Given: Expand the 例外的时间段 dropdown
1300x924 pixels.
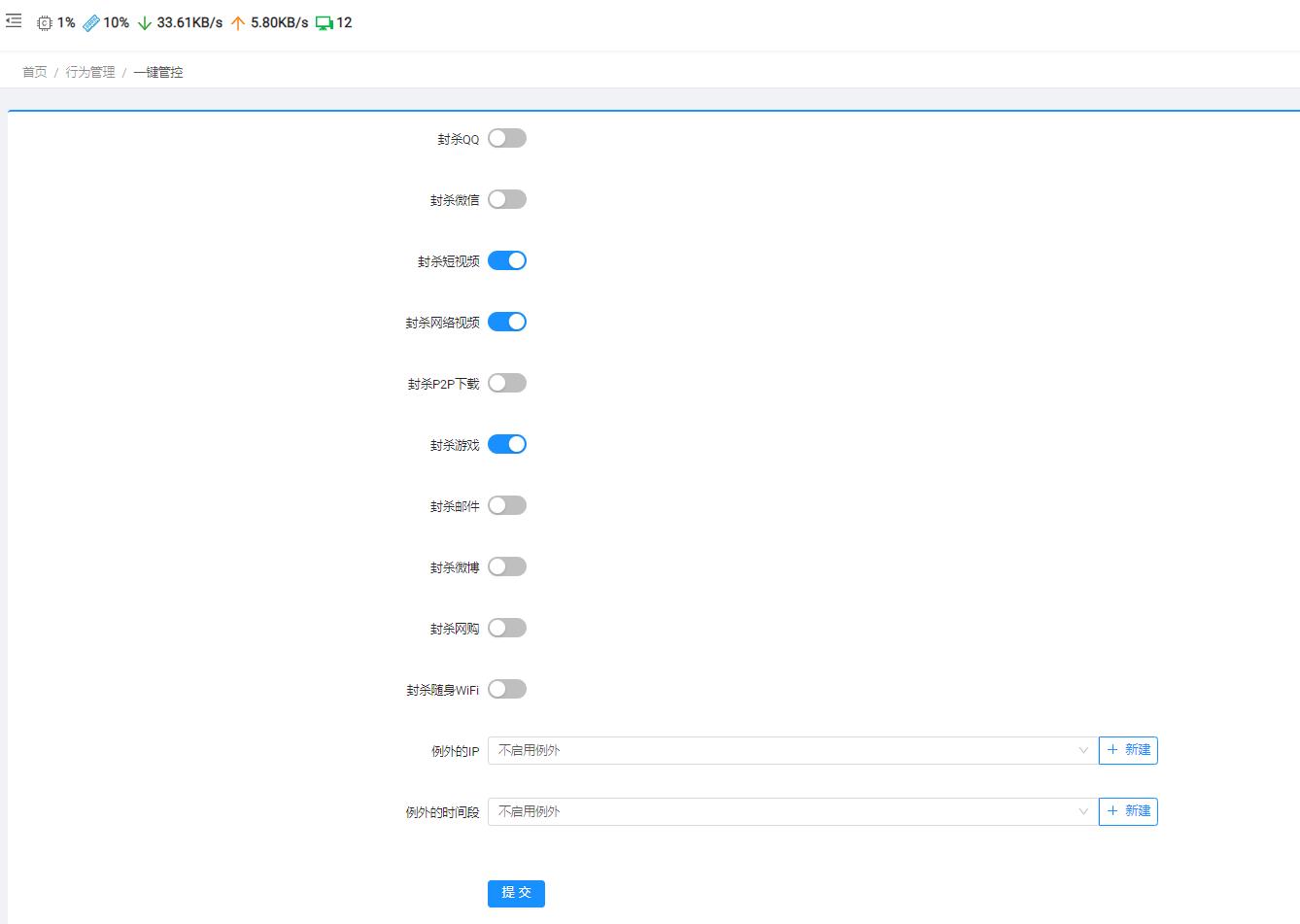Looking at the screenshot, I should (x=792, y=811).
